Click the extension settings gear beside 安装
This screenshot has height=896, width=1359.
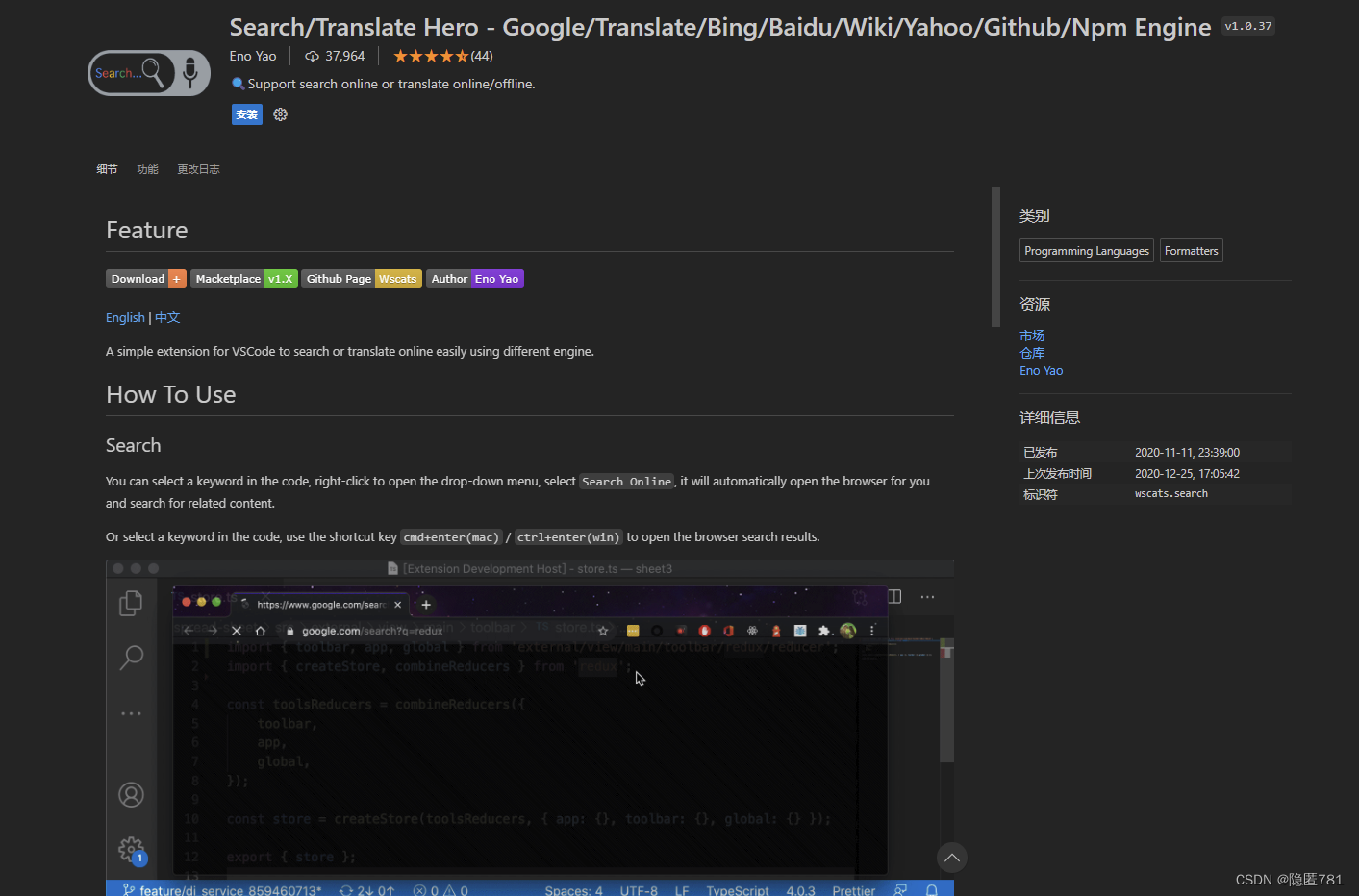pos(280,114)
